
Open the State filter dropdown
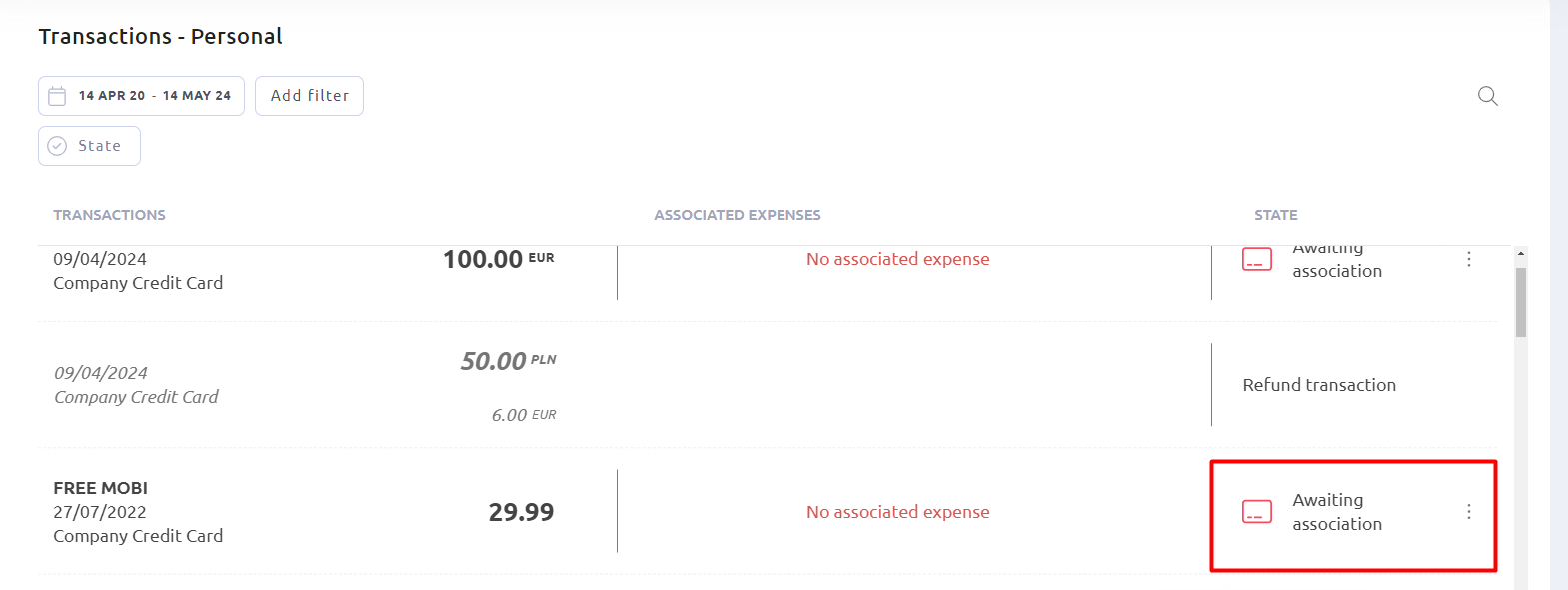[x=89, y=146]
